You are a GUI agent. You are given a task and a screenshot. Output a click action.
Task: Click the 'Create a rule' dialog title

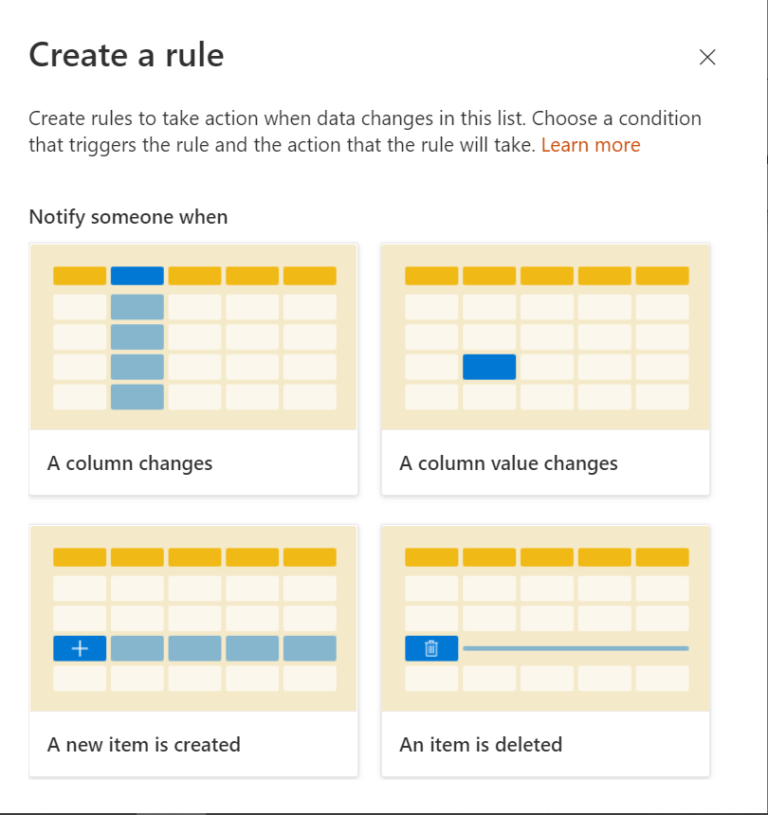point(126,55)
